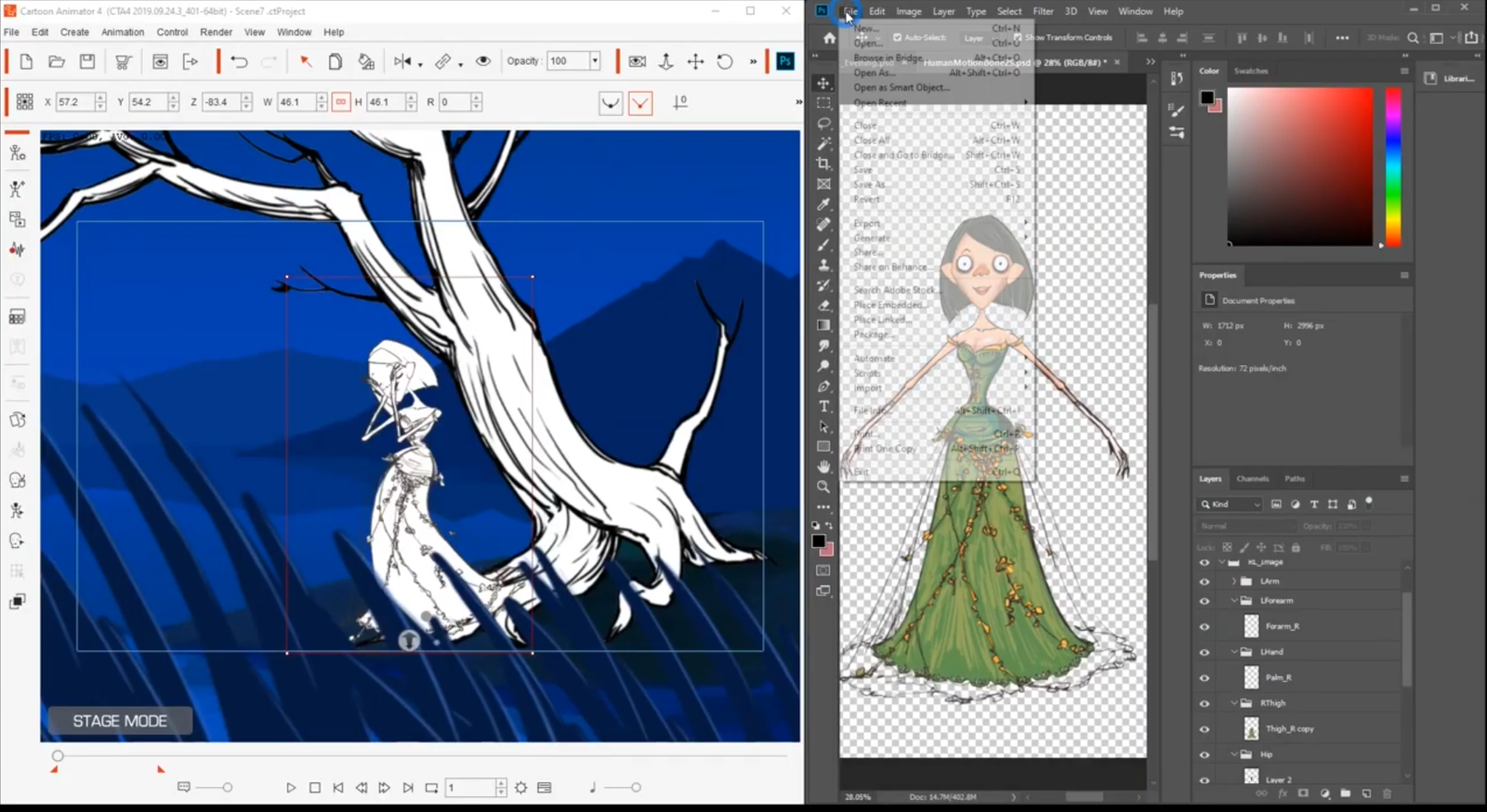Click the current frame number field
Image resolution: width=1487 pixels, height=812 pixels.
(x=470, y=788)
